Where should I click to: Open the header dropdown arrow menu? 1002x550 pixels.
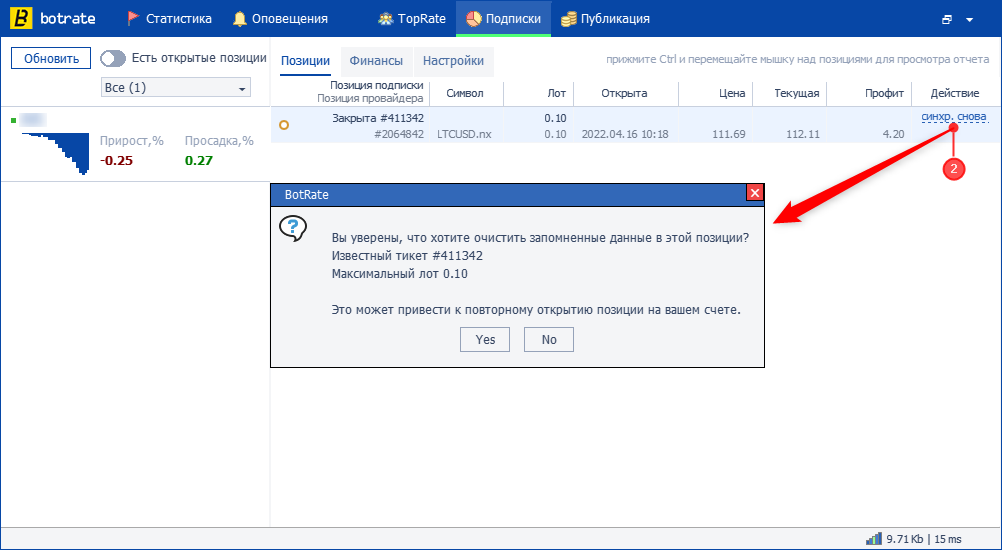click(x=969, y=20)
